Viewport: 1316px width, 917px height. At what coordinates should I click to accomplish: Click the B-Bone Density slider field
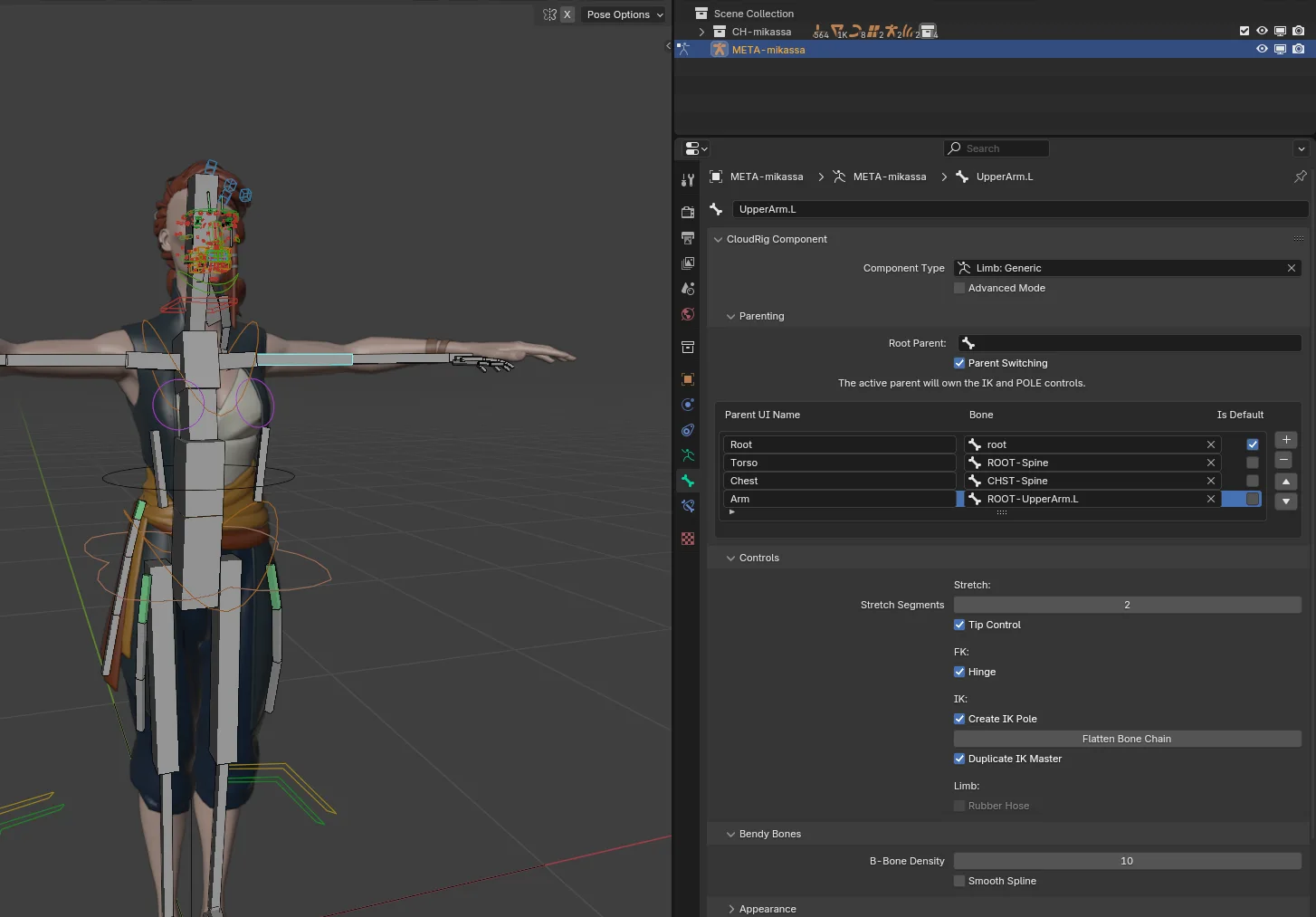(x=1127, y=861)
